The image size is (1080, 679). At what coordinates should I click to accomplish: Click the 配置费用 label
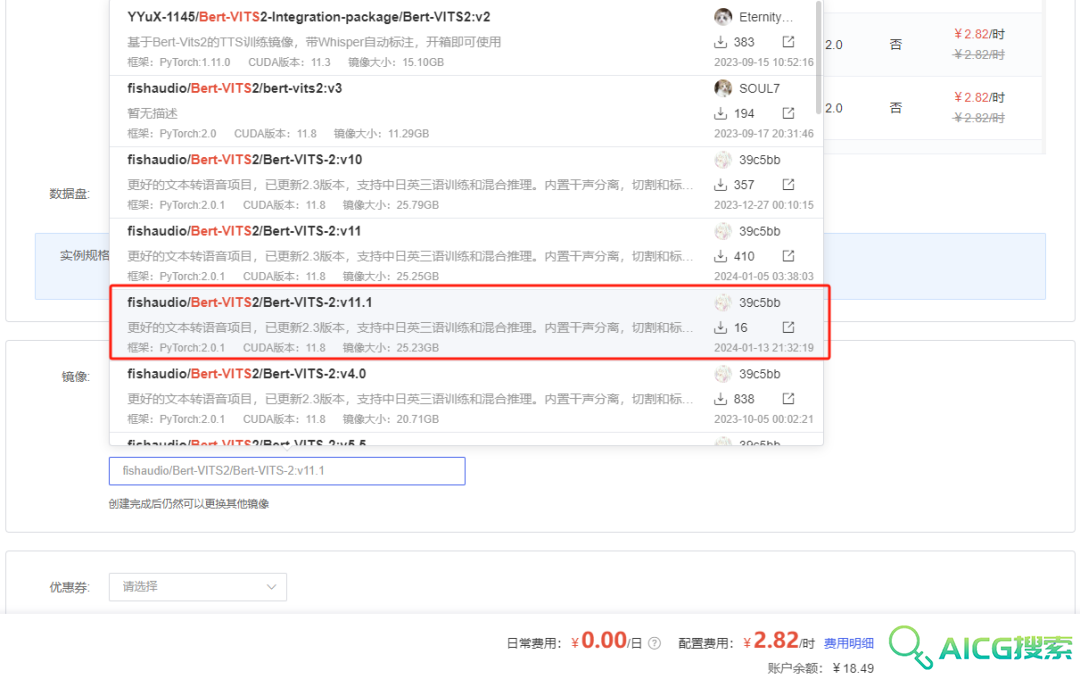706,643
